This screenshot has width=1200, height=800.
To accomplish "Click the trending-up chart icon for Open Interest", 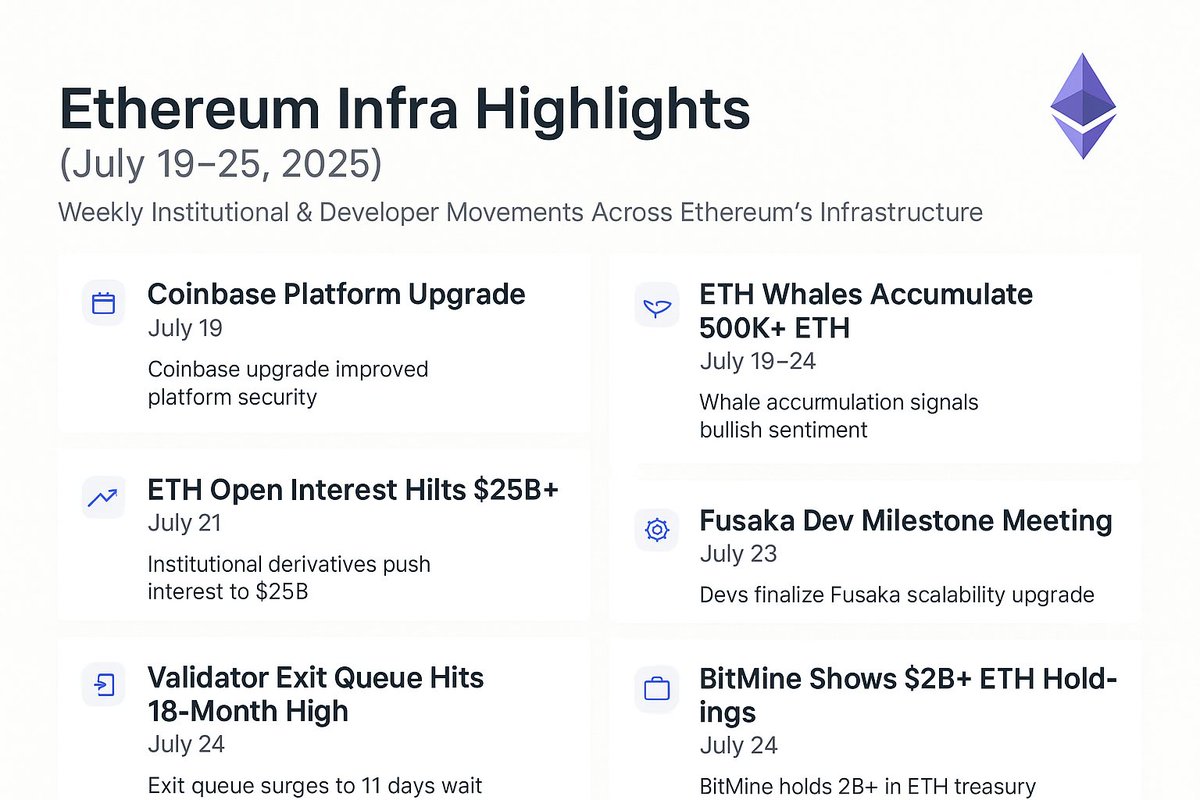I will tap(103, 496).
